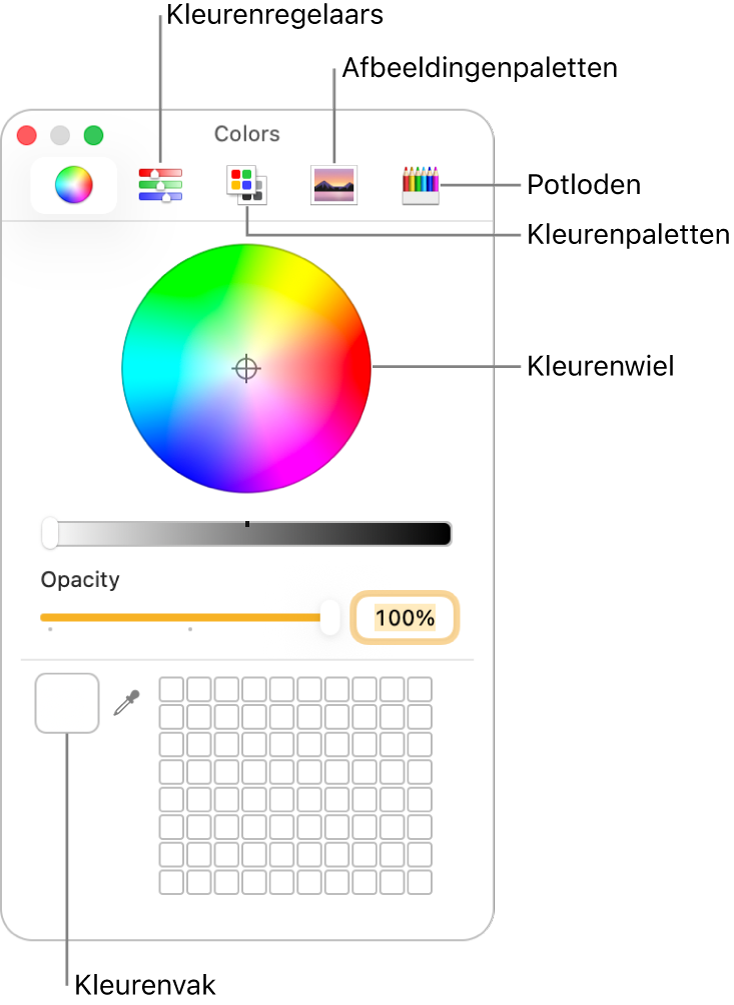Viewport: 734px width, 1005px height.
Task: Click the brightness slider handle
Action: point(50,533)
